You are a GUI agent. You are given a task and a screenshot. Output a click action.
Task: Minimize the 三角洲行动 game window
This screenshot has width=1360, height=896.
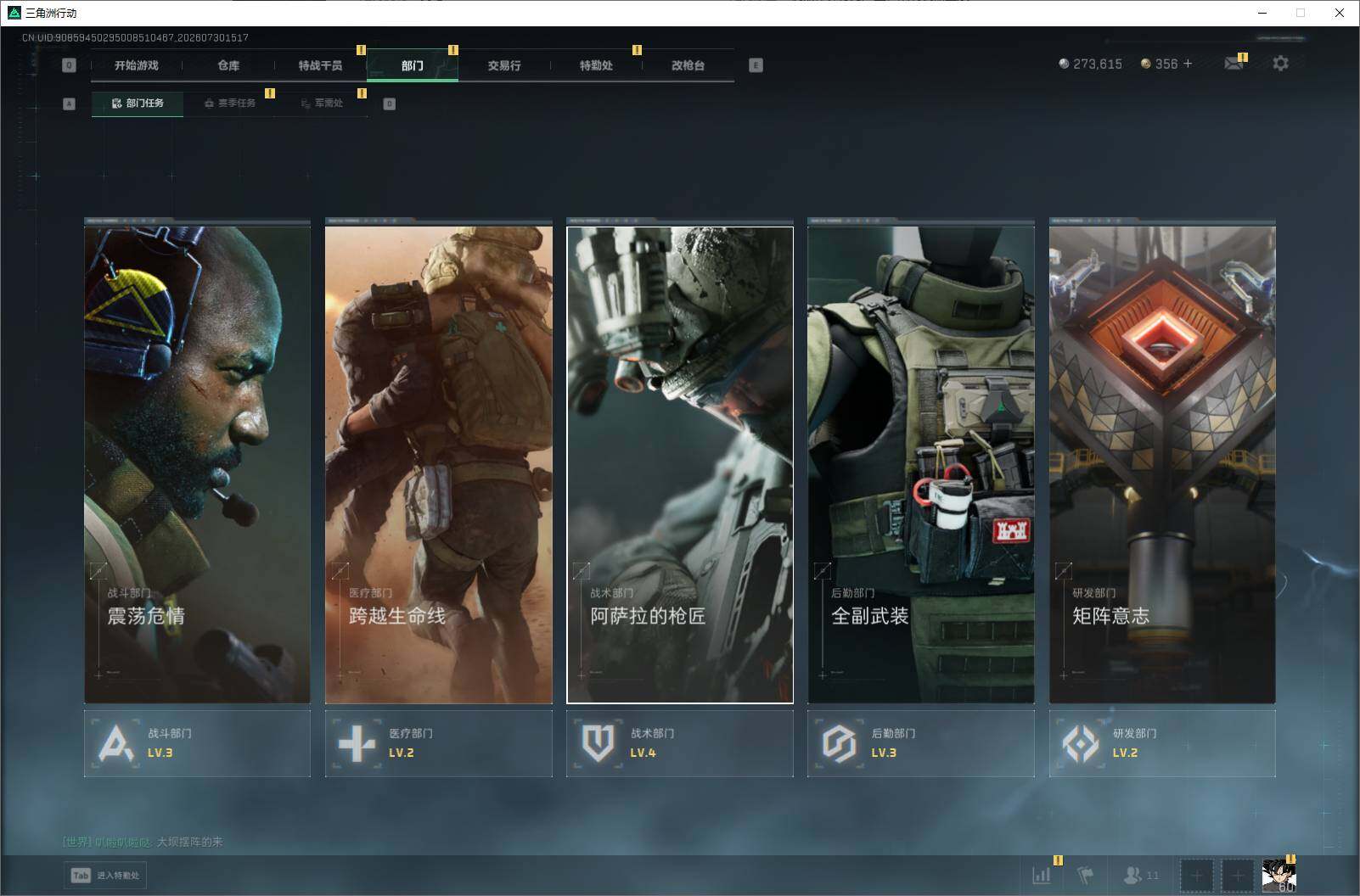1262,13
